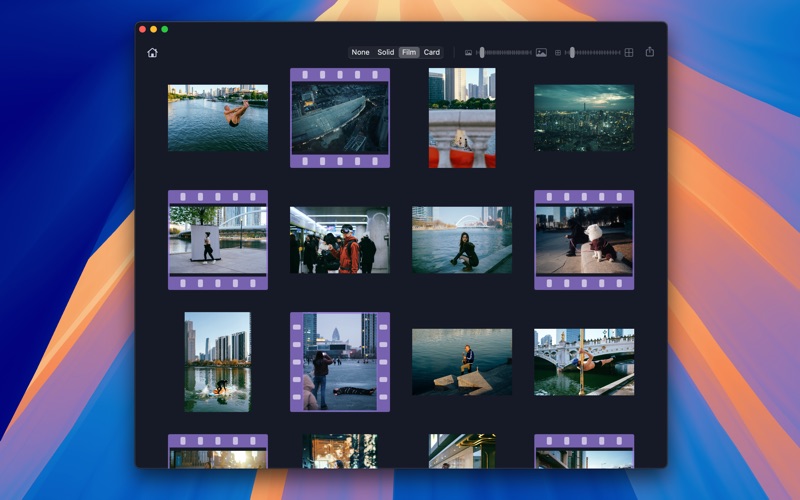Maximize the window with the green button
Viewport: 800px width, 500px height.
pyautogui.click(x=165, y=29)
